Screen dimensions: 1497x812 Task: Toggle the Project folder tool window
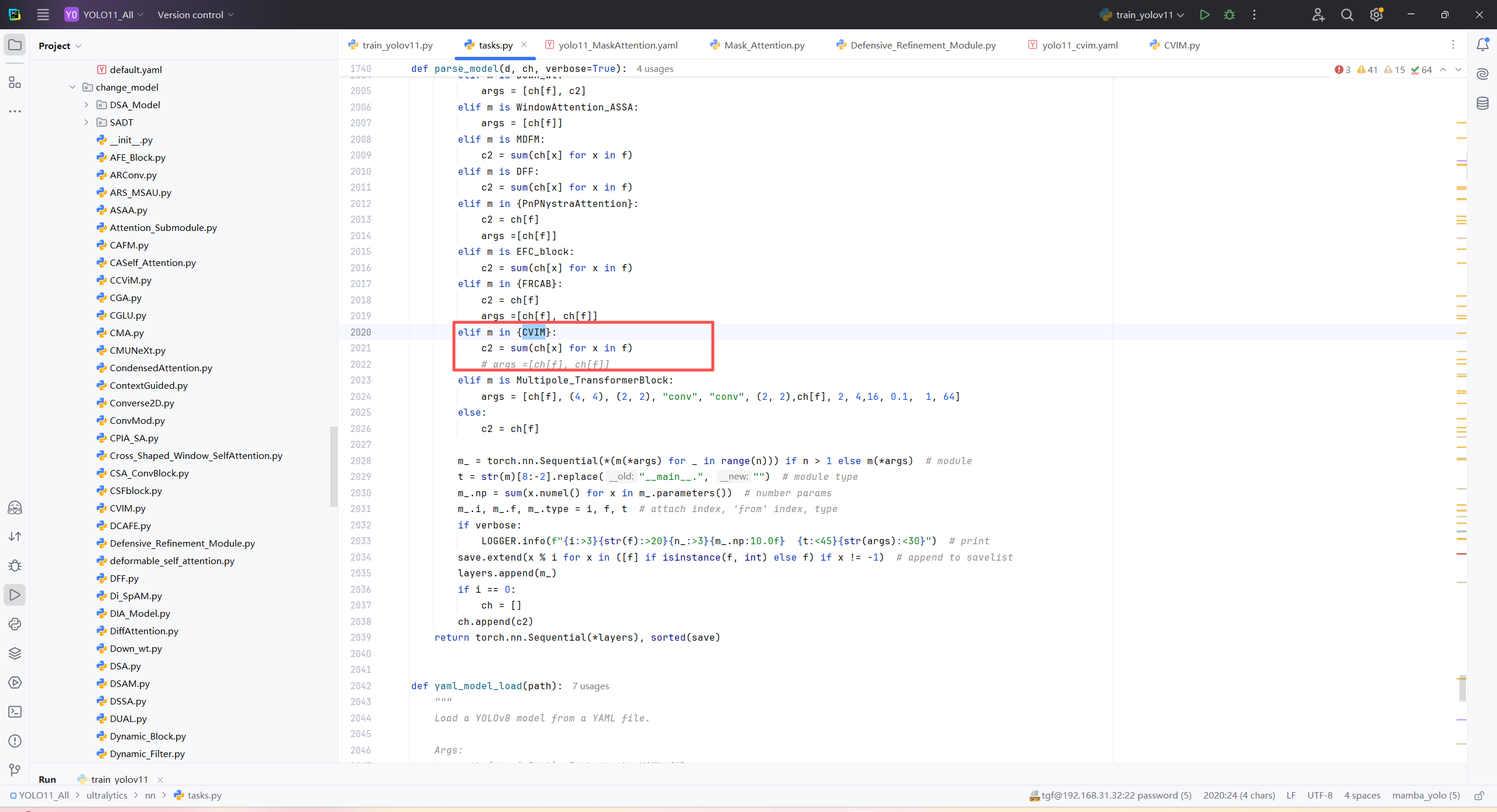point(15,45)
